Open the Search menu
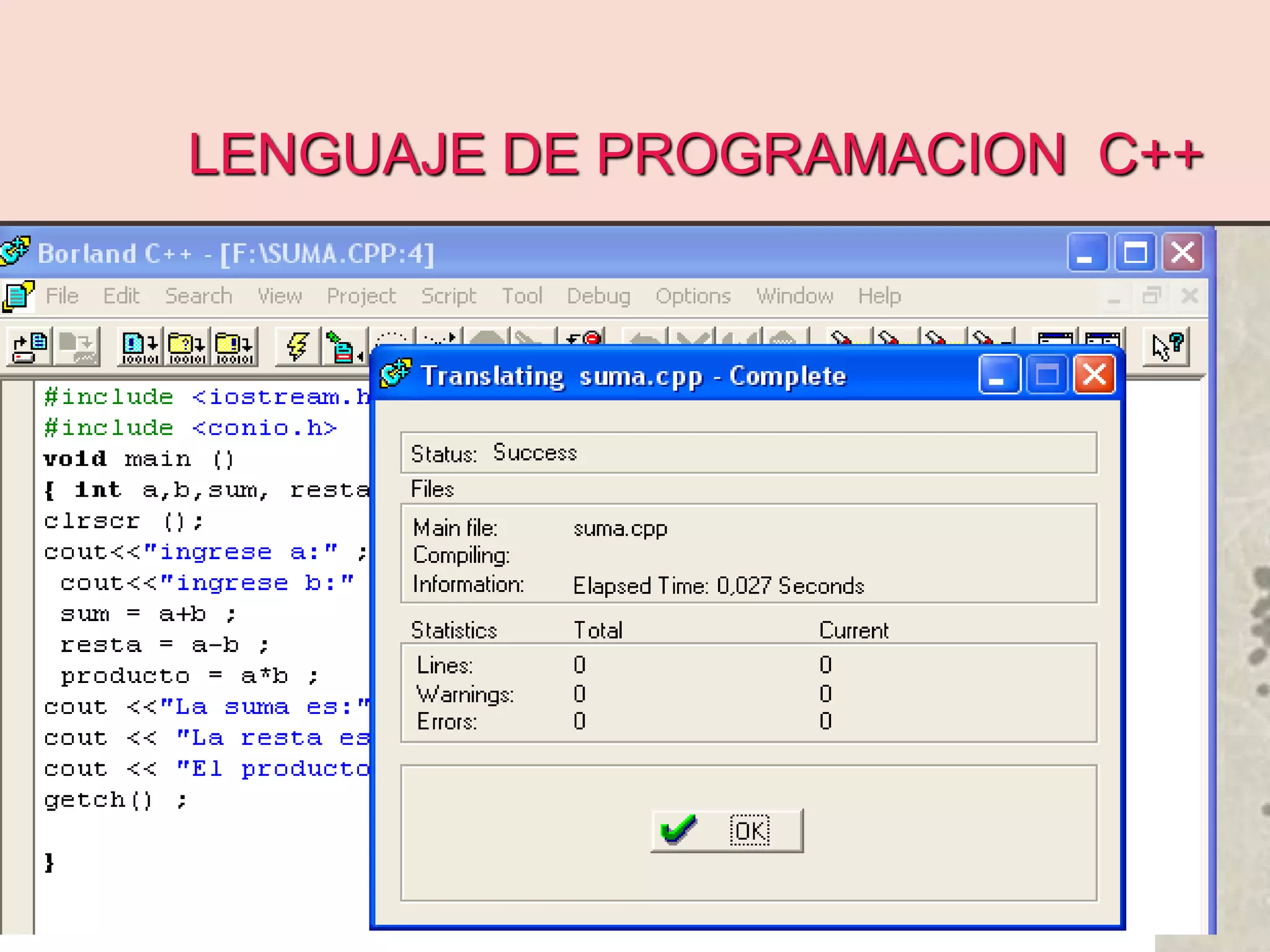The width and height of the screenshot is (1270, 952). pyautogui.click(x=198, y=296)
